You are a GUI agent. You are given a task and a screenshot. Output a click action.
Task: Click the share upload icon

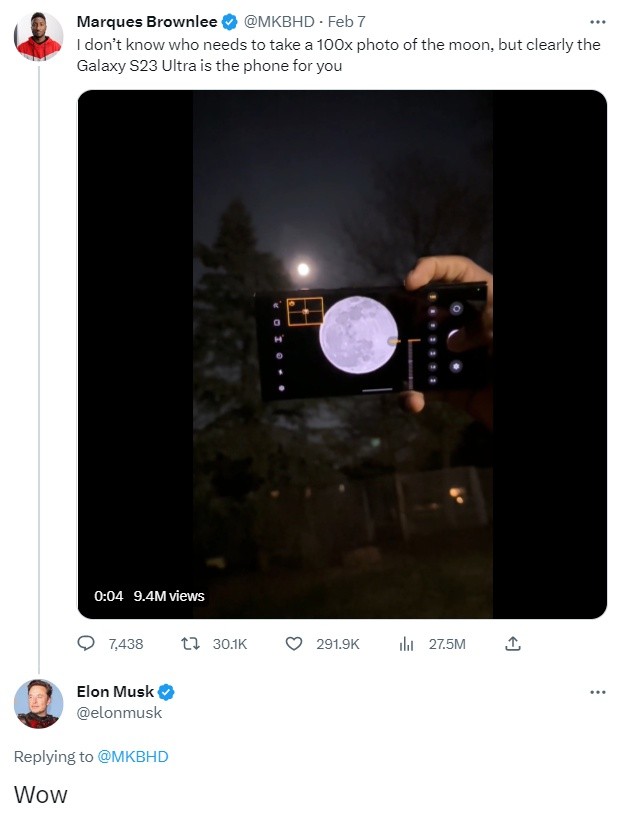(513, 644)
